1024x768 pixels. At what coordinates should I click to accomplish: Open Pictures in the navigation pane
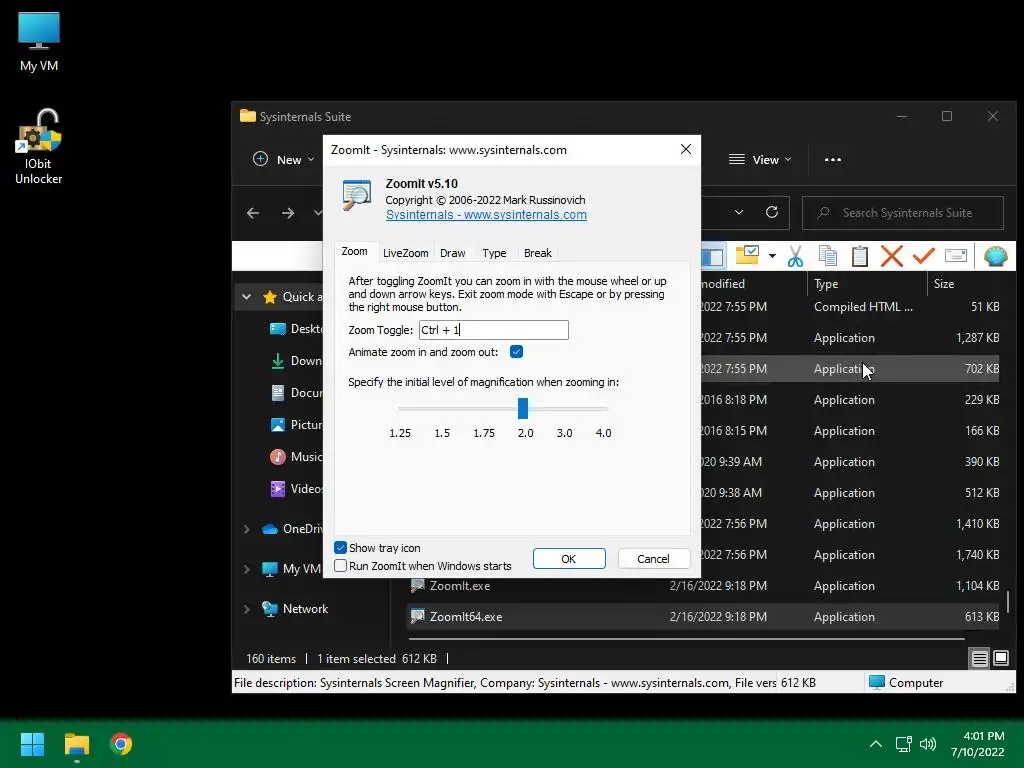(296, 424)
